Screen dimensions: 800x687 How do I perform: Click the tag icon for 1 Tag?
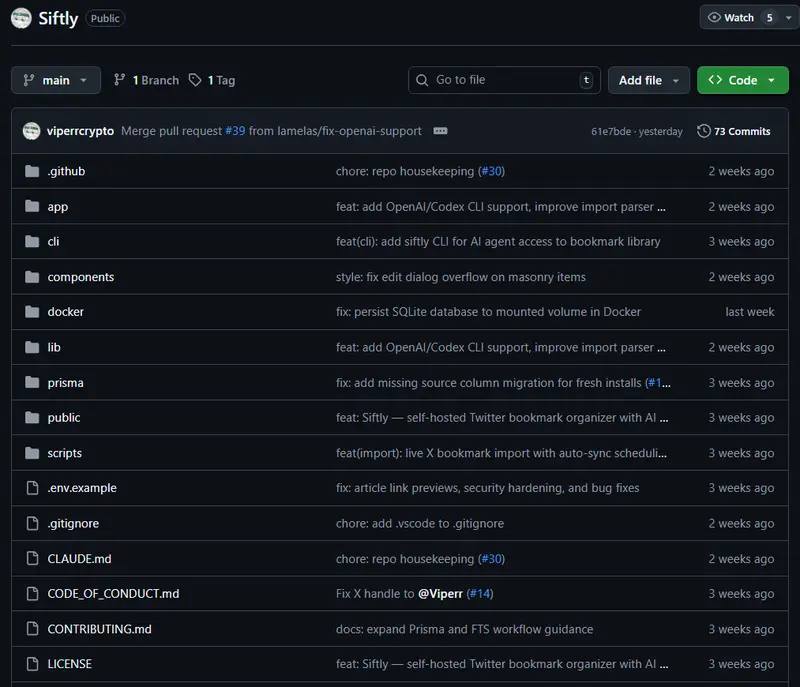coord(195,80)
